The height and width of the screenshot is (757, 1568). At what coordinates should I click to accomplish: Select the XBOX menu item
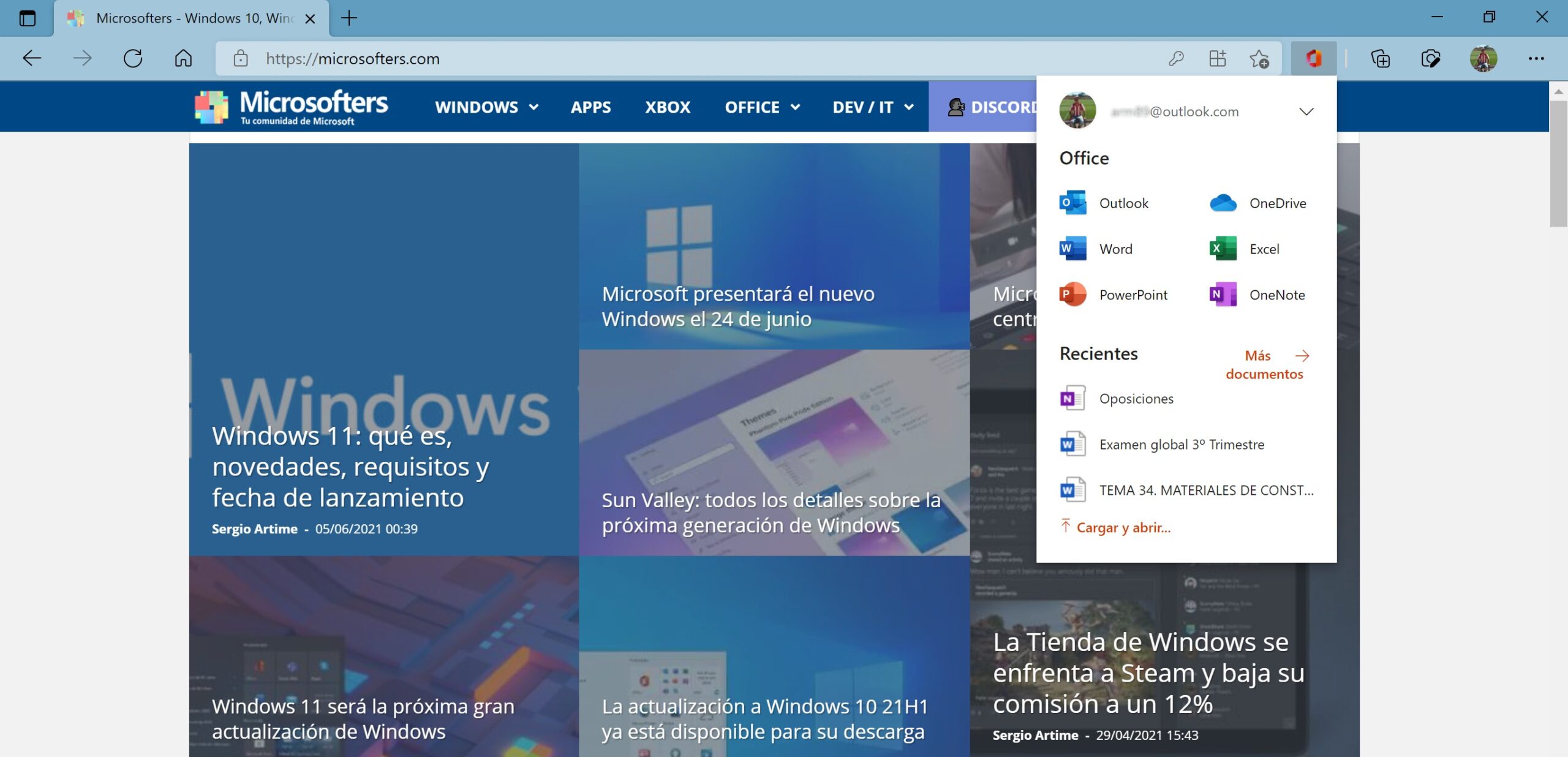pos(667,107)
